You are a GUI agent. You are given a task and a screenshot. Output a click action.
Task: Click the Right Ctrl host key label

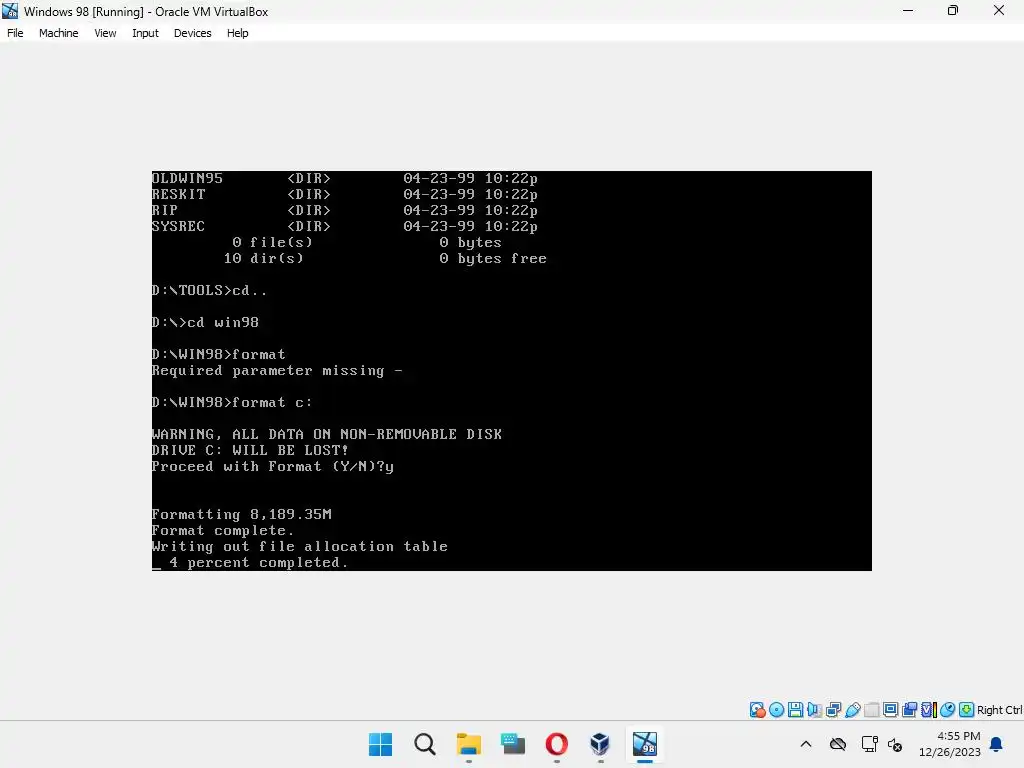[x=1000, y=710]
